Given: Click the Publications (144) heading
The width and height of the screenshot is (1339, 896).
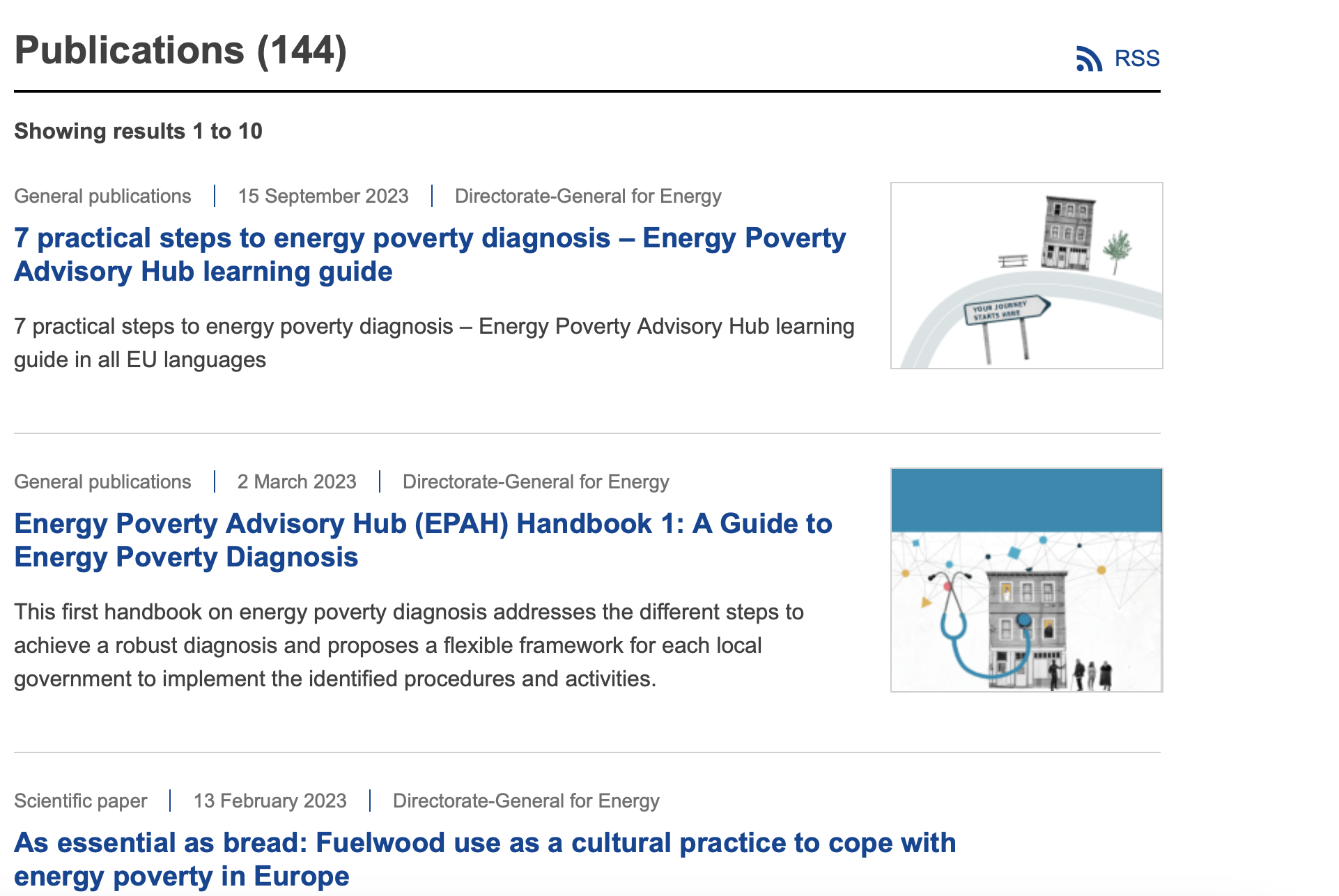Looking at the screenshot, I should (x=180, y=50).
